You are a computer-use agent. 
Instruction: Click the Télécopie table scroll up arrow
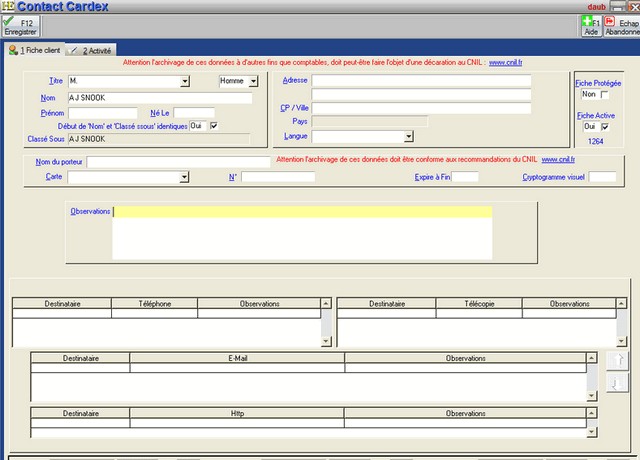(x=621, y=303)
